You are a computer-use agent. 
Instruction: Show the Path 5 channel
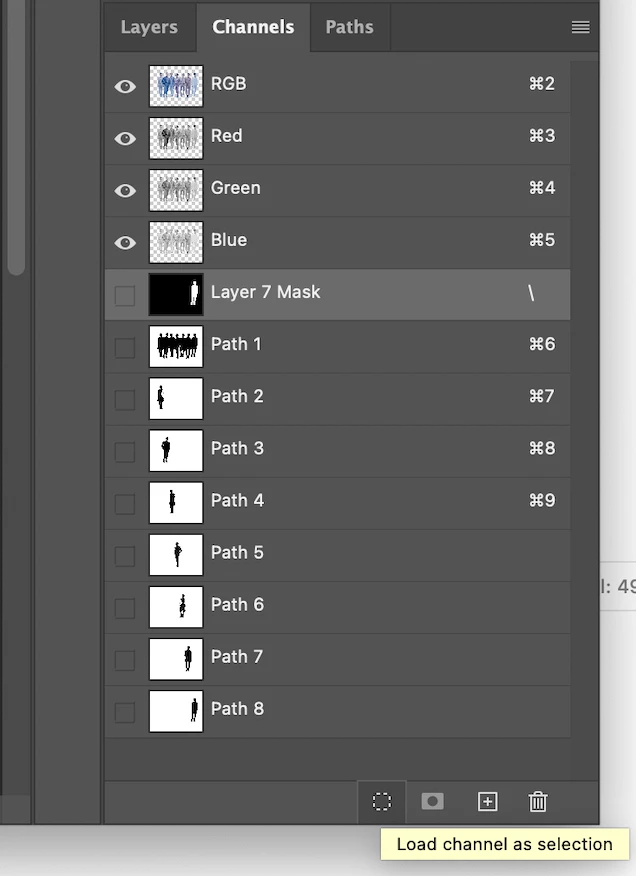(125, 556)
